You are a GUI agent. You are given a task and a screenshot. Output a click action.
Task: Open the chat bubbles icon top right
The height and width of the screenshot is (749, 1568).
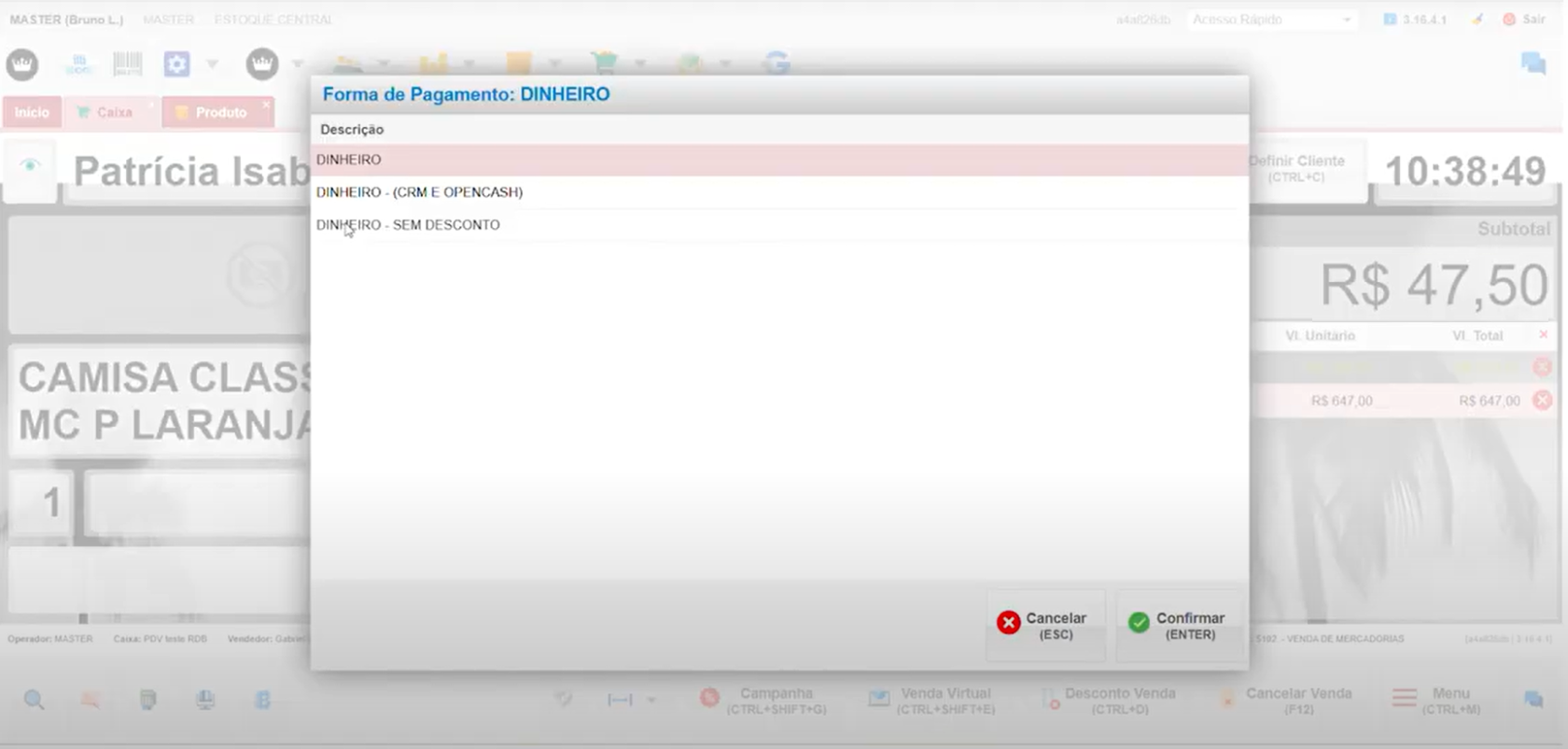[x=1533, y=64]
